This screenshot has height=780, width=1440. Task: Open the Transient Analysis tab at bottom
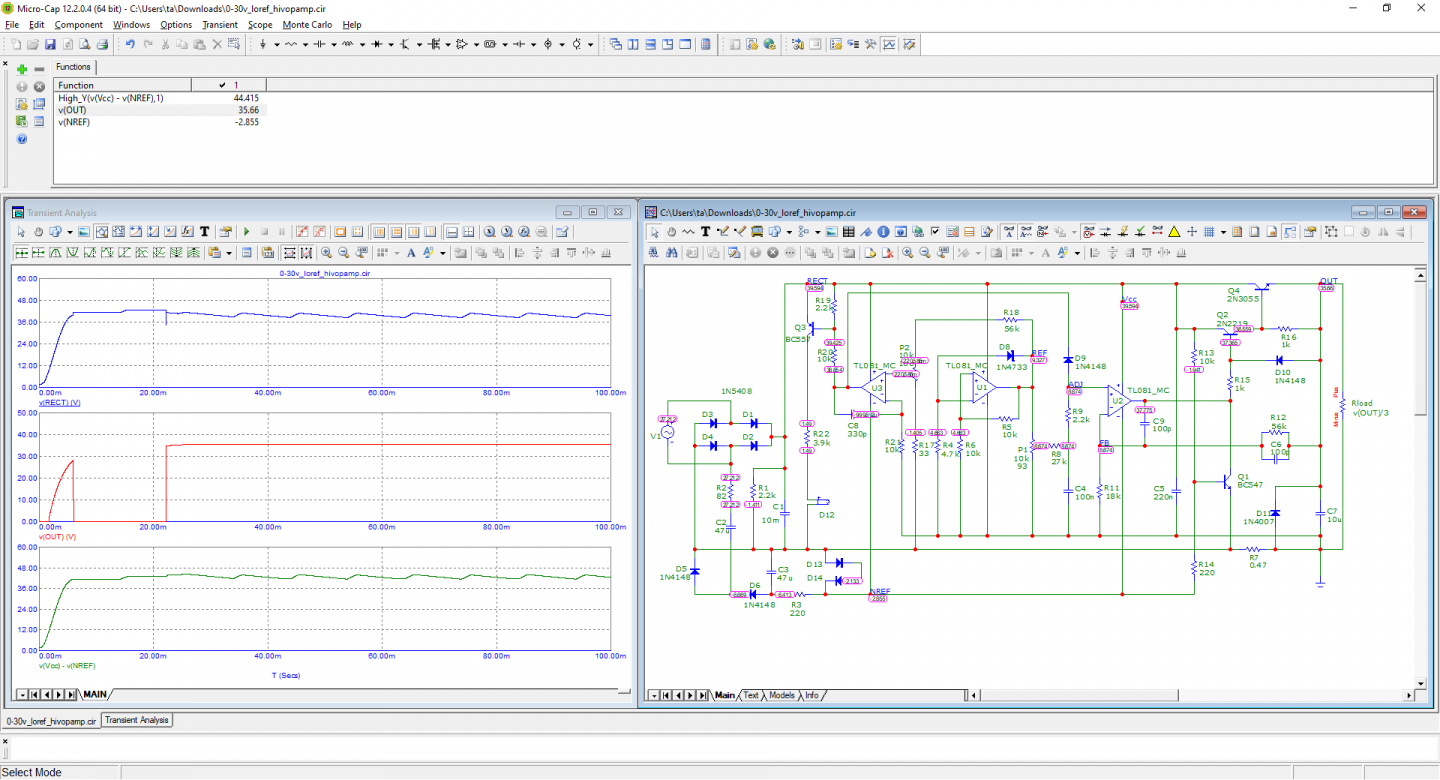pos(137,720)
